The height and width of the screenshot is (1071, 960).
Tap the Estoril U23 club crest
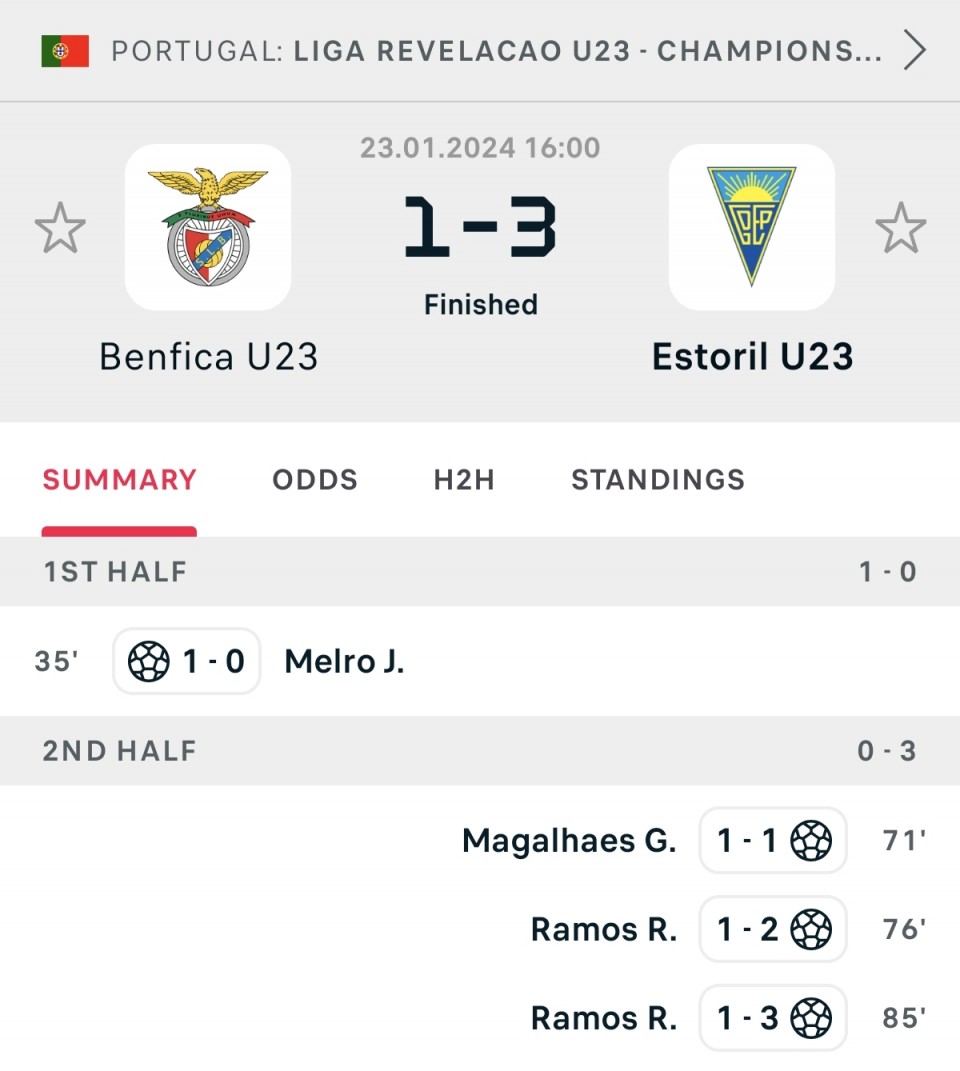[x=751, y=227]
